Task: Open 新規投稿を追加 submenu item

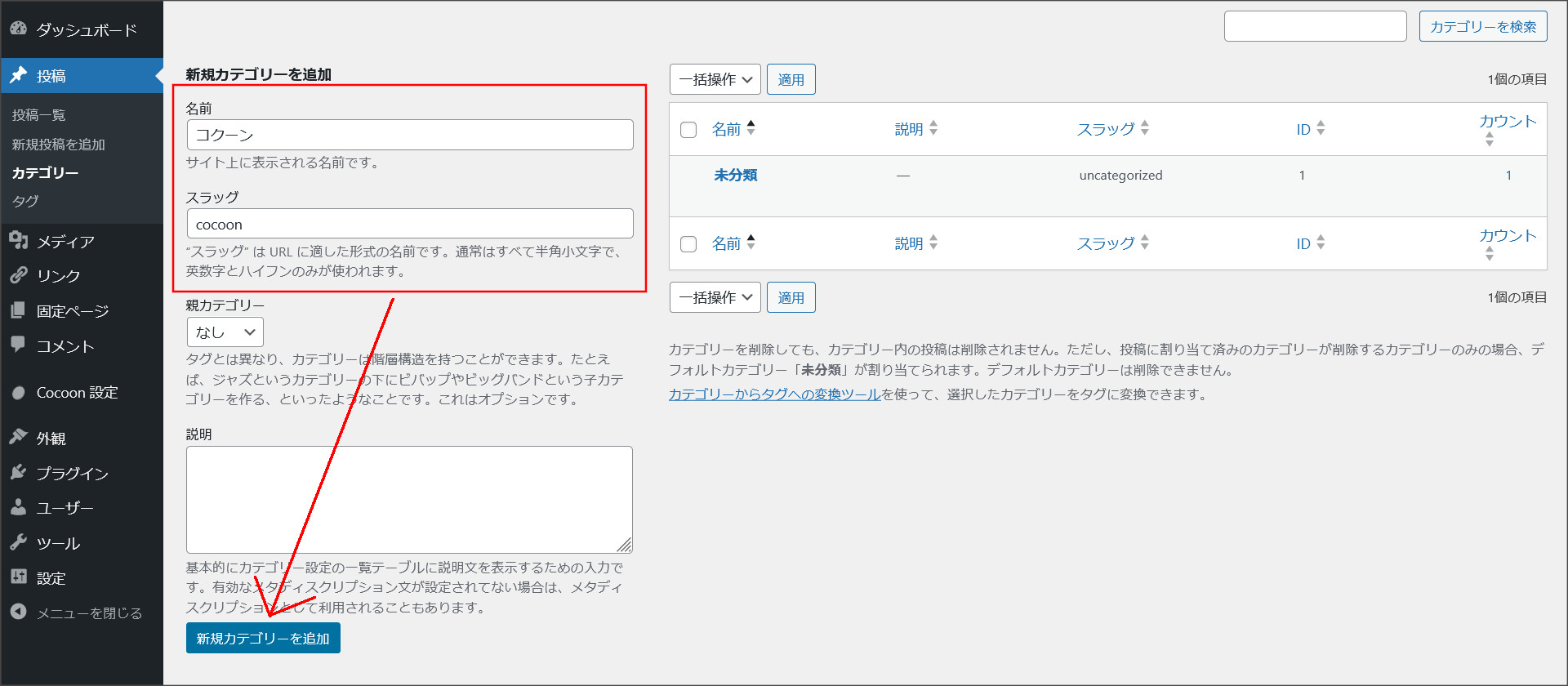Action: point(58,145)
